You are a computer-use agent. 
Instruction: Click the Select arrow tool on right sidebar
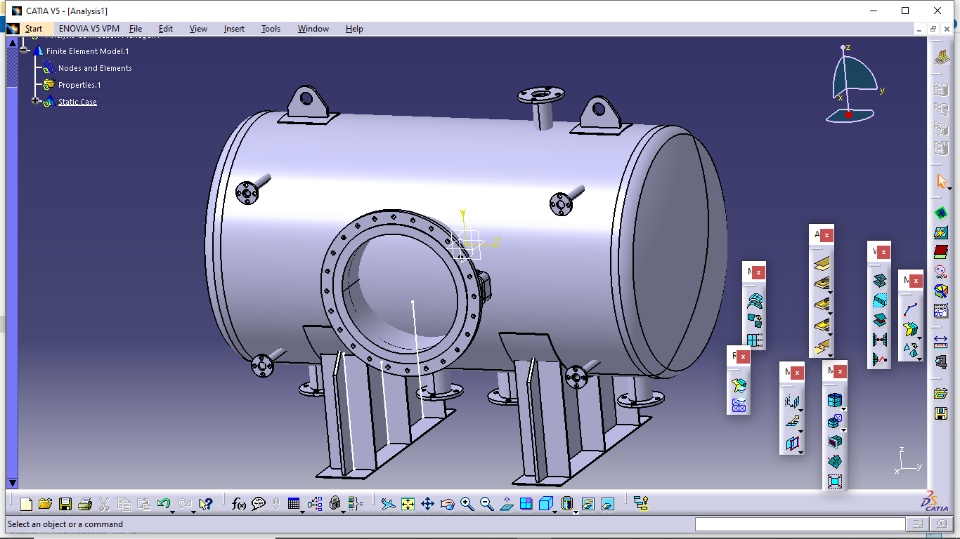[941, 181]
